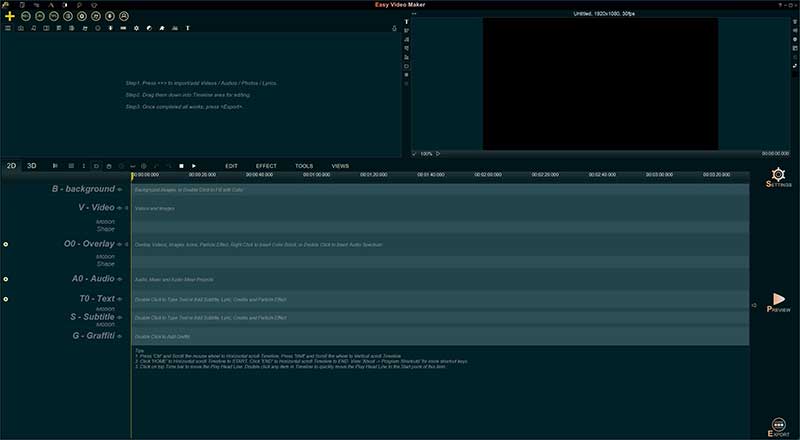Viewport: 800px width, 440px height.
Task: Click the yellow plus import button
Action: [10, 16]
